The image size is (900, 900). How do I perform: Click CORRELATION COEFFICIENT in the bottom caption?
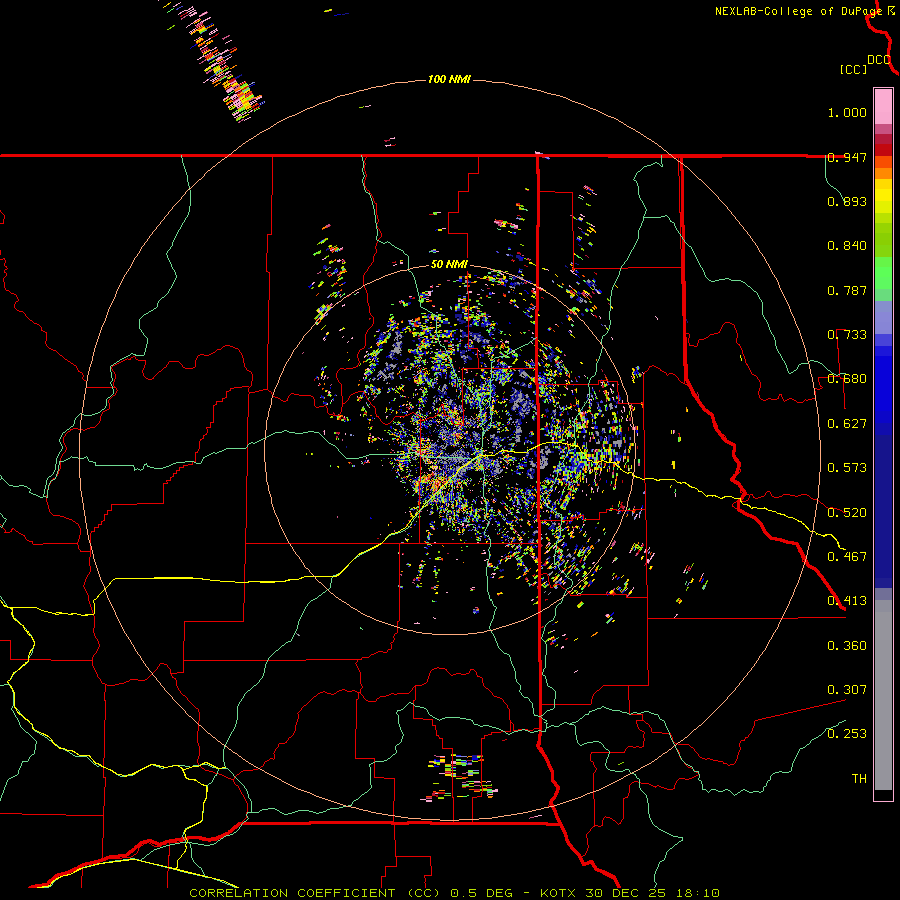292,893
